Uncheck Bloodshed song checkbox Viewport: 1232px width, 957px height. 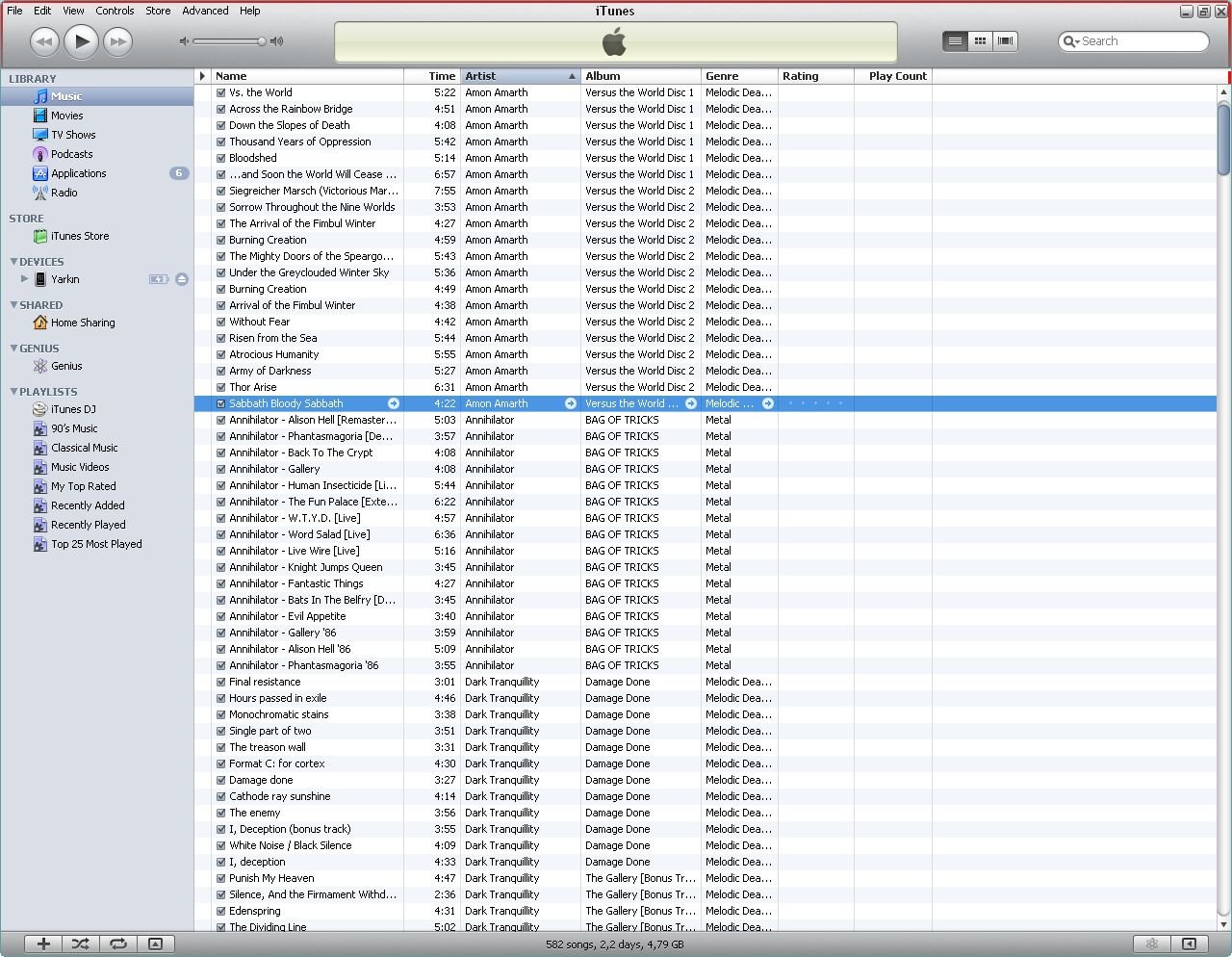[221, 158]
